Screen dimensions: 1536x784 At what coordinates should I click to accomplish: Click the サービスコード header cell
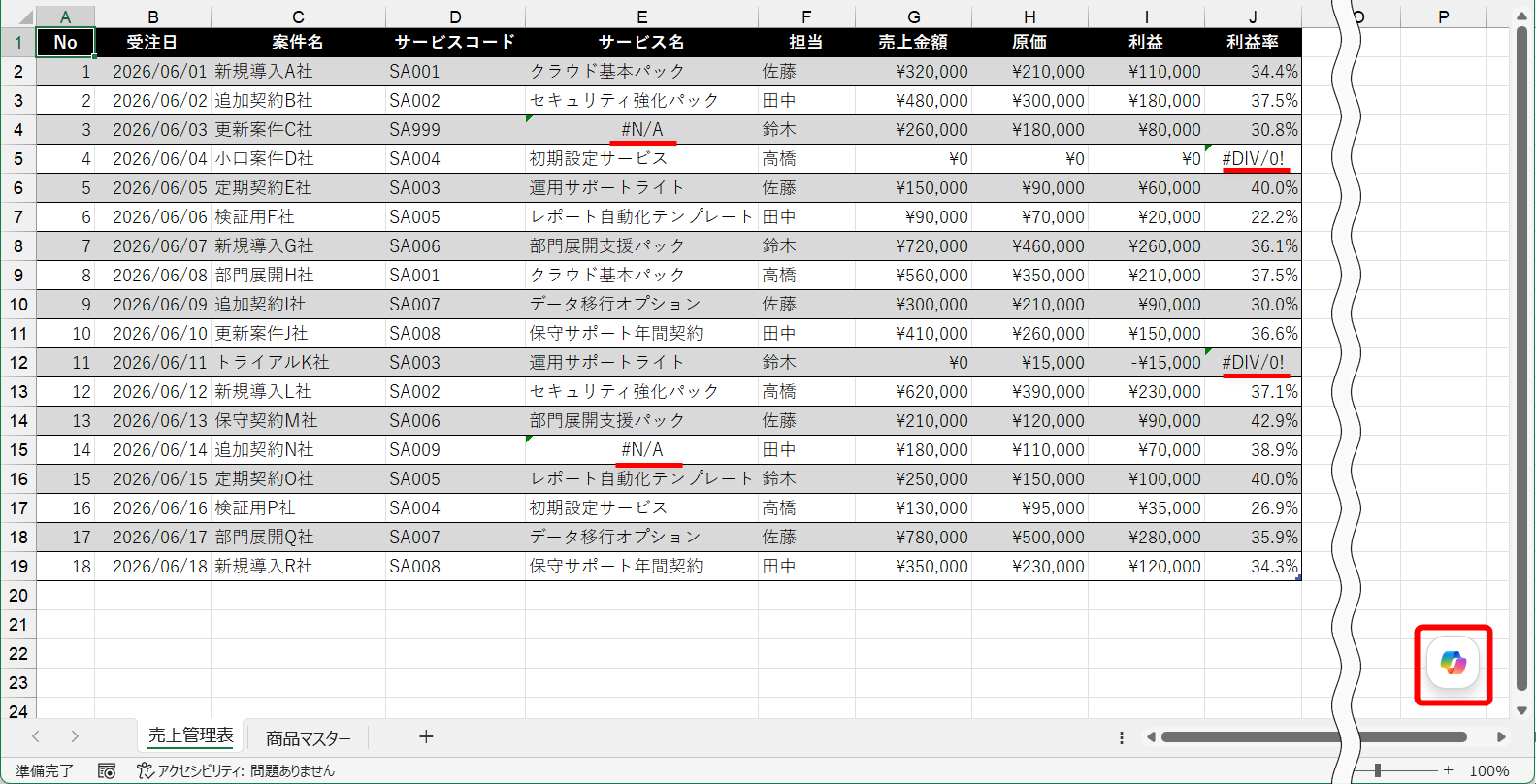(x=455, y=42)
